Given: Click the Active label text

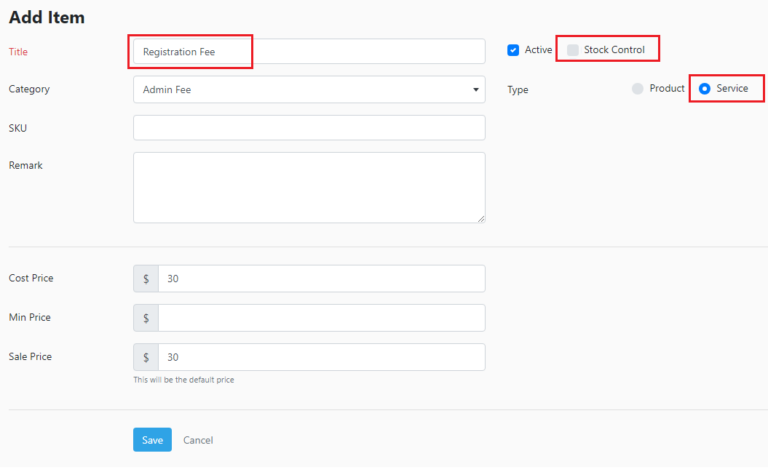Looking at the screenshot, I should click(x=538, y=50).
